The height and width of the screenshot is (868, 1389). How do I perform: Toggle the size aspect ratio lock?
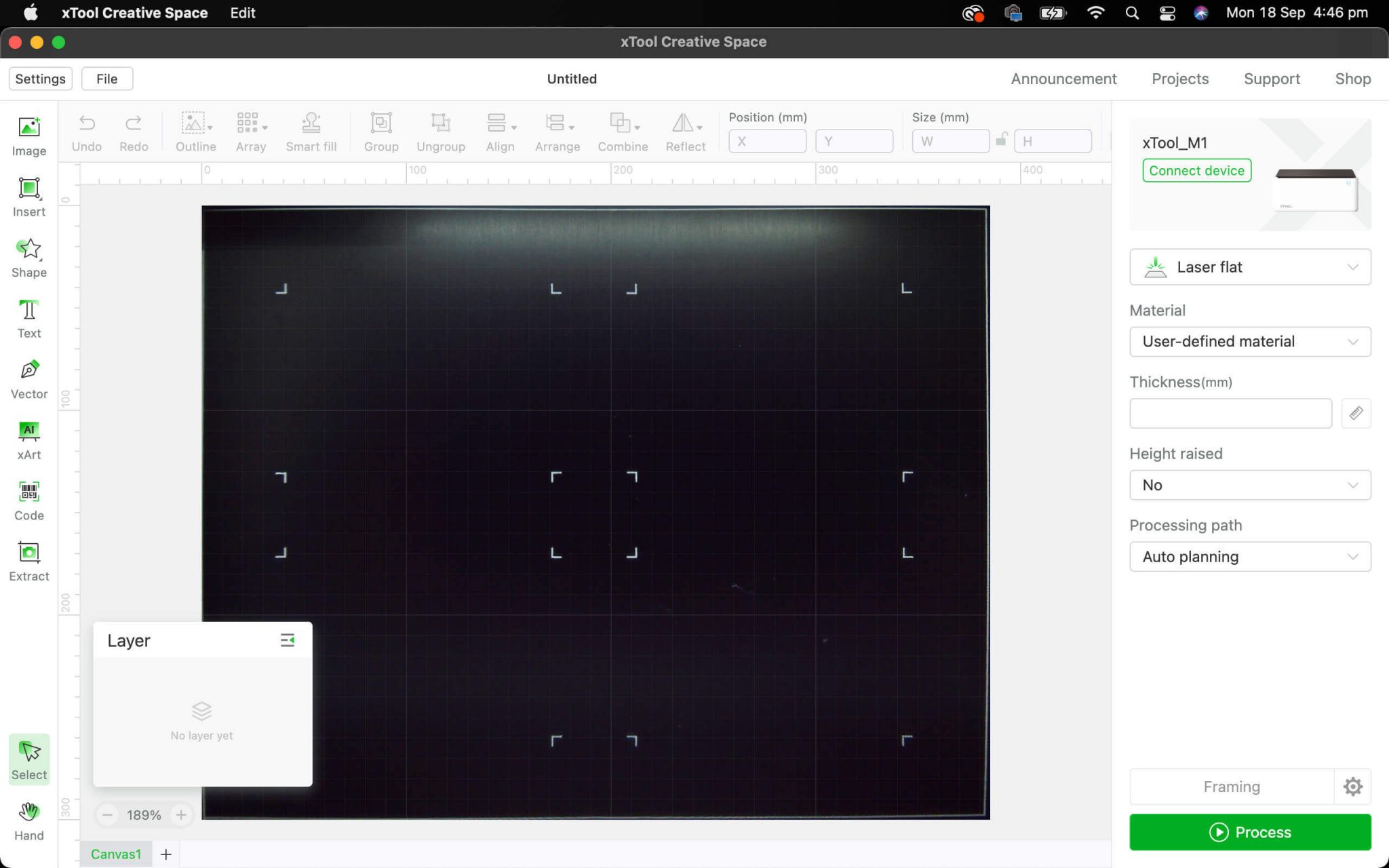[x=1001, y=140]
